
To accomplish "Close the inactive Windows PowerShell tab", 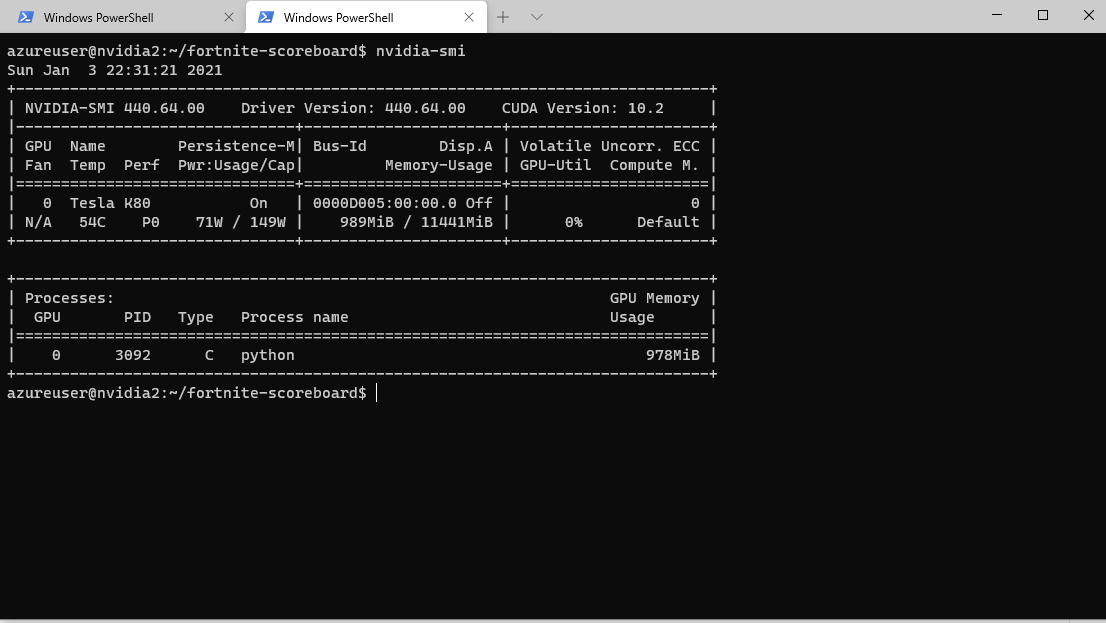I will tap(229, 17).
